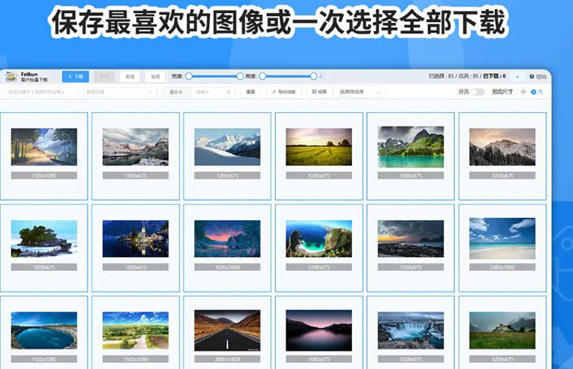Click the grid view toolbar button
This screenshot has width=573, height=369.
(319, 92)
